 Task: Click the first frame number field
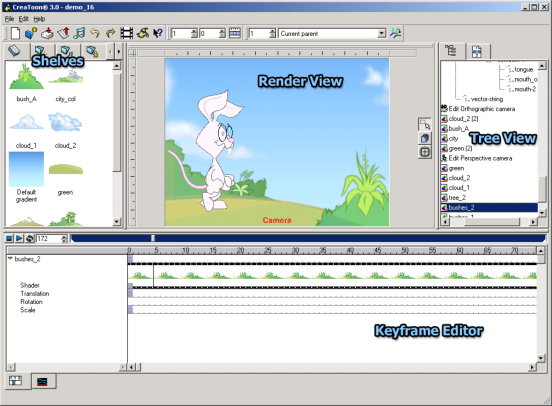click(181, 33)
